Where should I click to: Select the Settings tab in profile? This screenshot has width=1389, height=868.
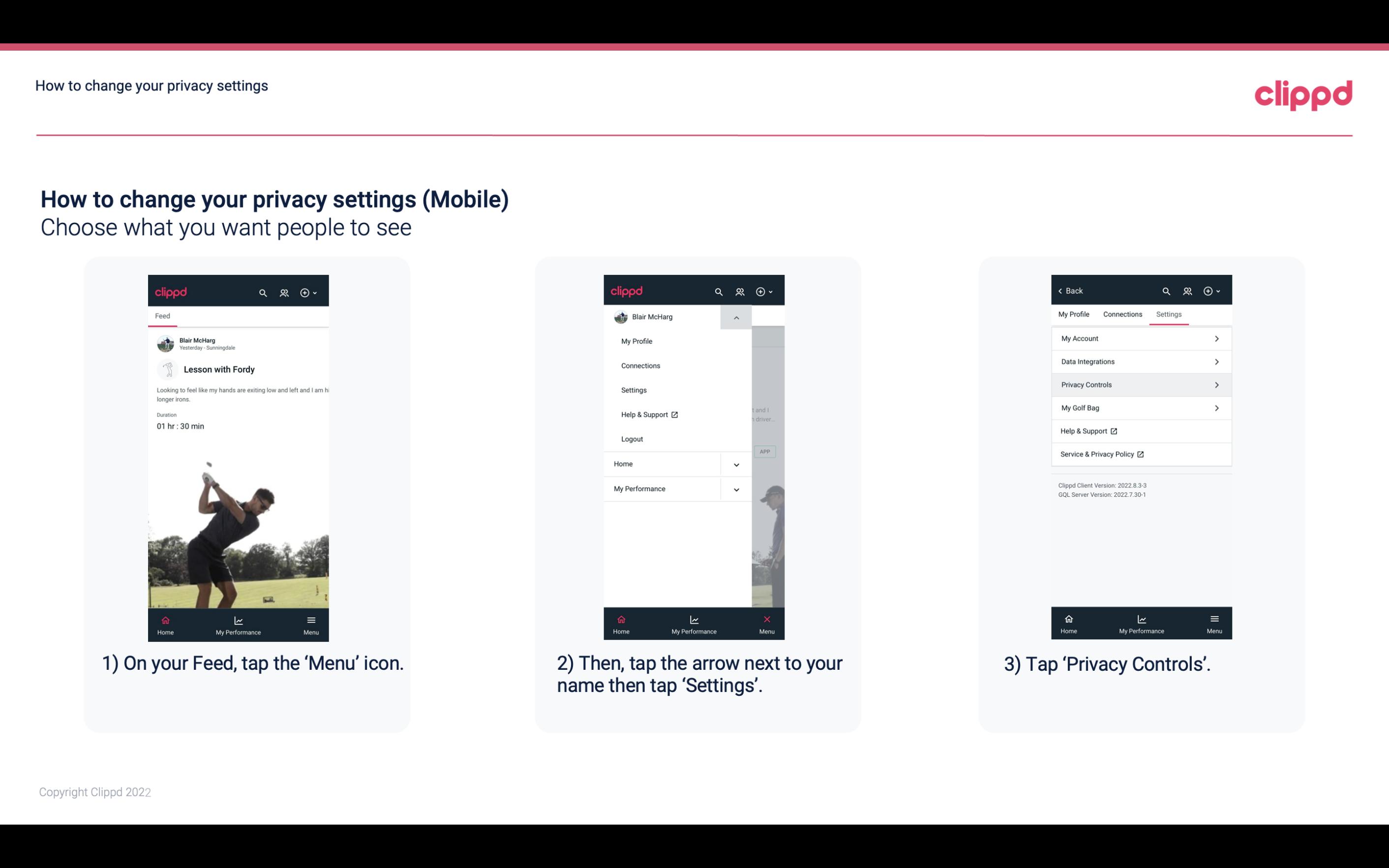pyautogui.click(x=1168, y=314)
